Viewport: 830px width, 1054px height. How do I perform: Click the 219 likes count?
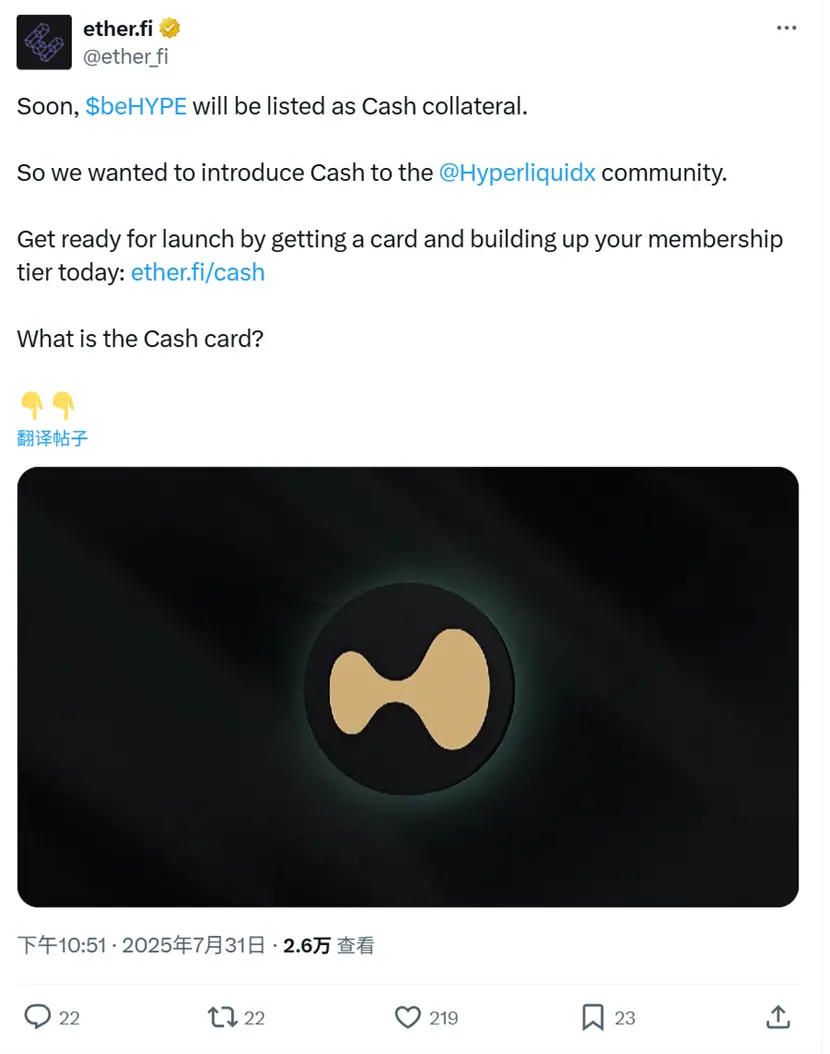443,1018
